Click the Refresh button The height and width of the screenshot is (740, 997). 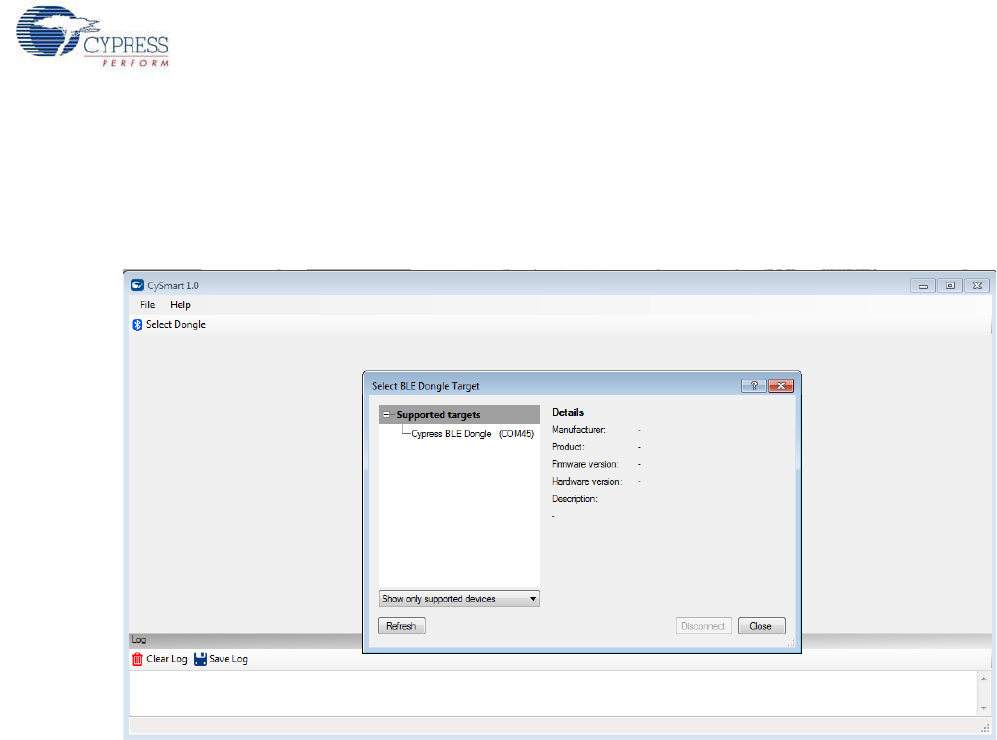tap(401, 626)
